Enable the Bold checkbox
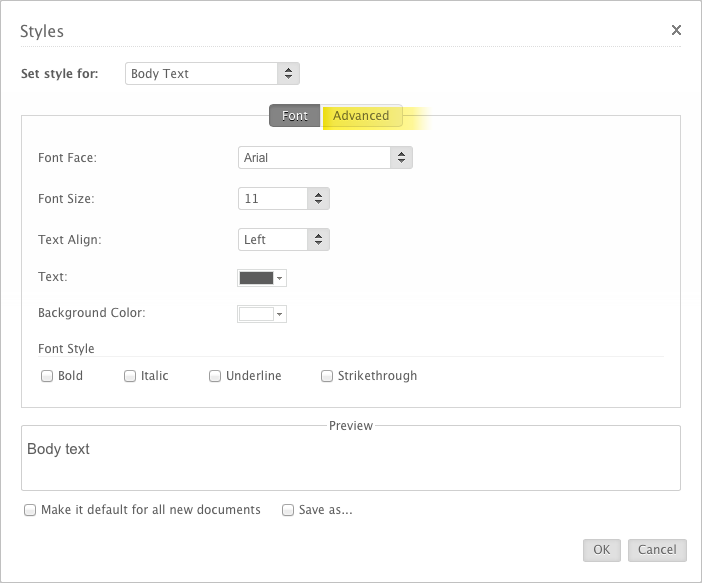 pyautogui.click(x=47, y=376)
